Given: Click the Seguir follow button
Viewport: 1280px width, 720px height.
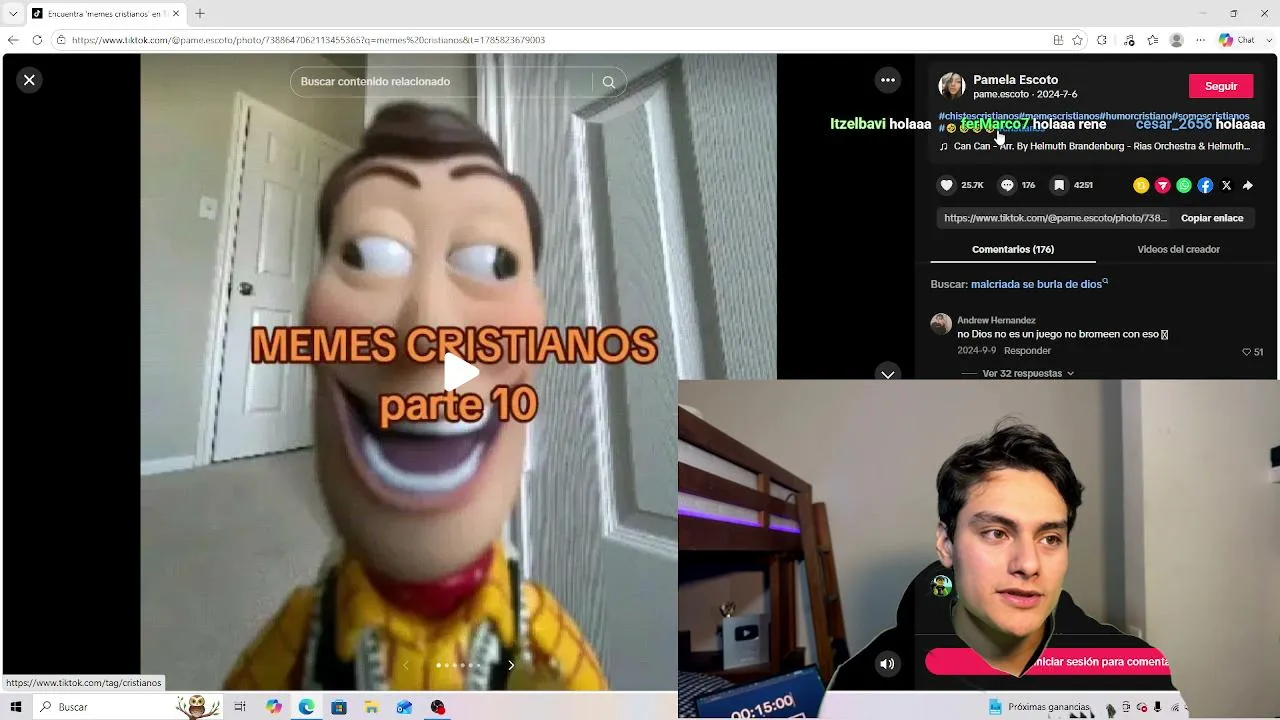Looking at the screenshot, I should [x=1221, y=86].
